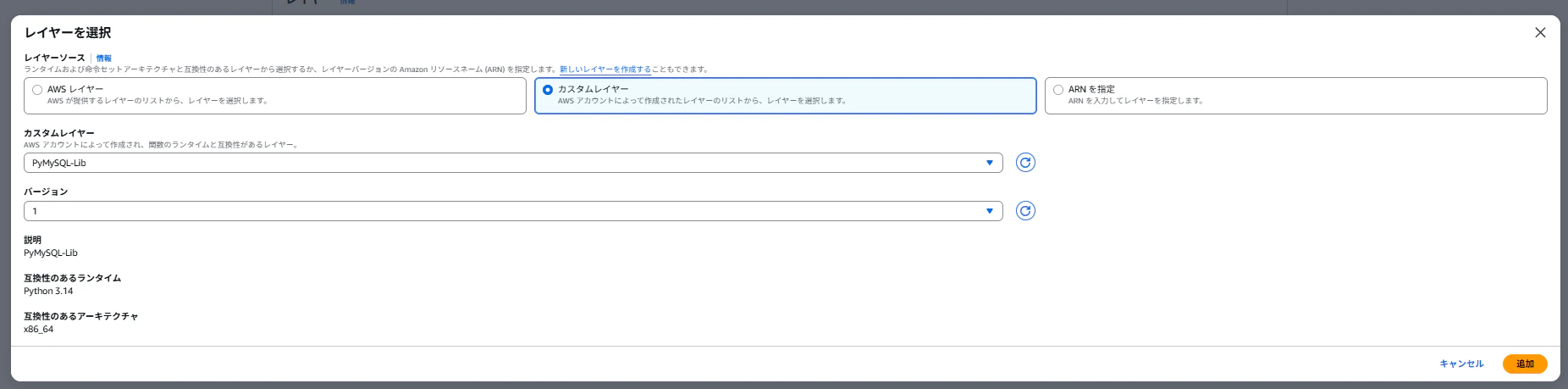Select the カスタムレイヤー radio option
1568x389 pixels.
(548, 90)
